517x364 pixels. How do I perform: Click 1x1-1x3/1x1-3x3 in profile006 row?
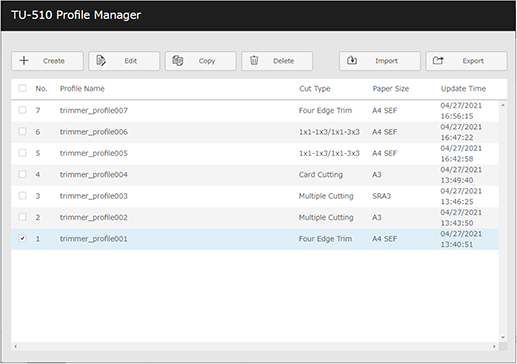pos(329,132)
